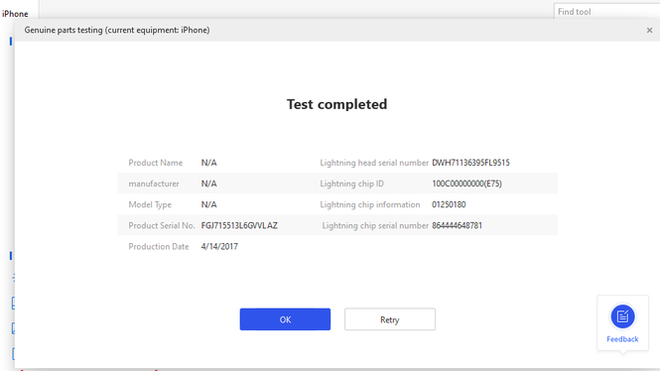
Task: Click the N/A value beside Product Name
Action: (x=209, y=163)
